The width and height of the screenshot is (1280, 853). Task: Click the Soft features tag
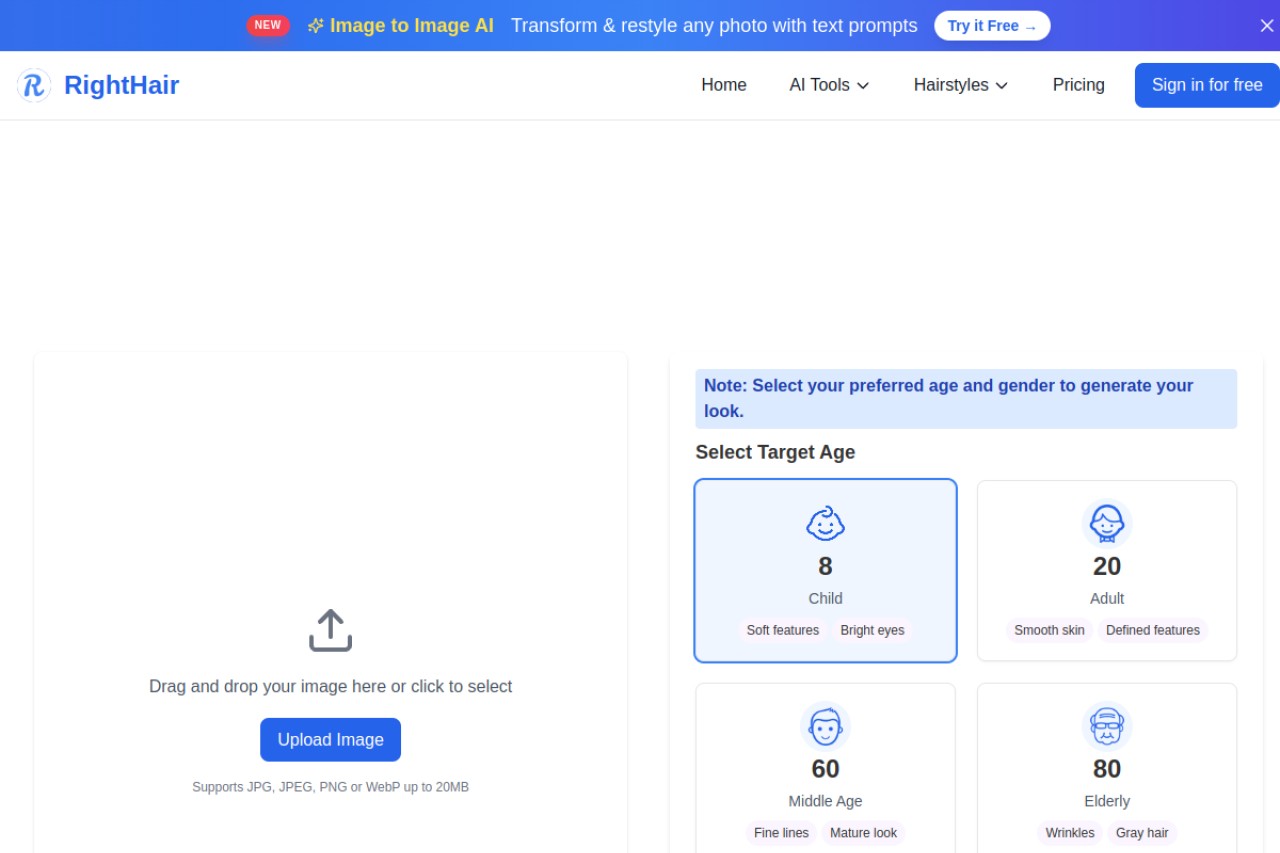[x=782, y=630]
